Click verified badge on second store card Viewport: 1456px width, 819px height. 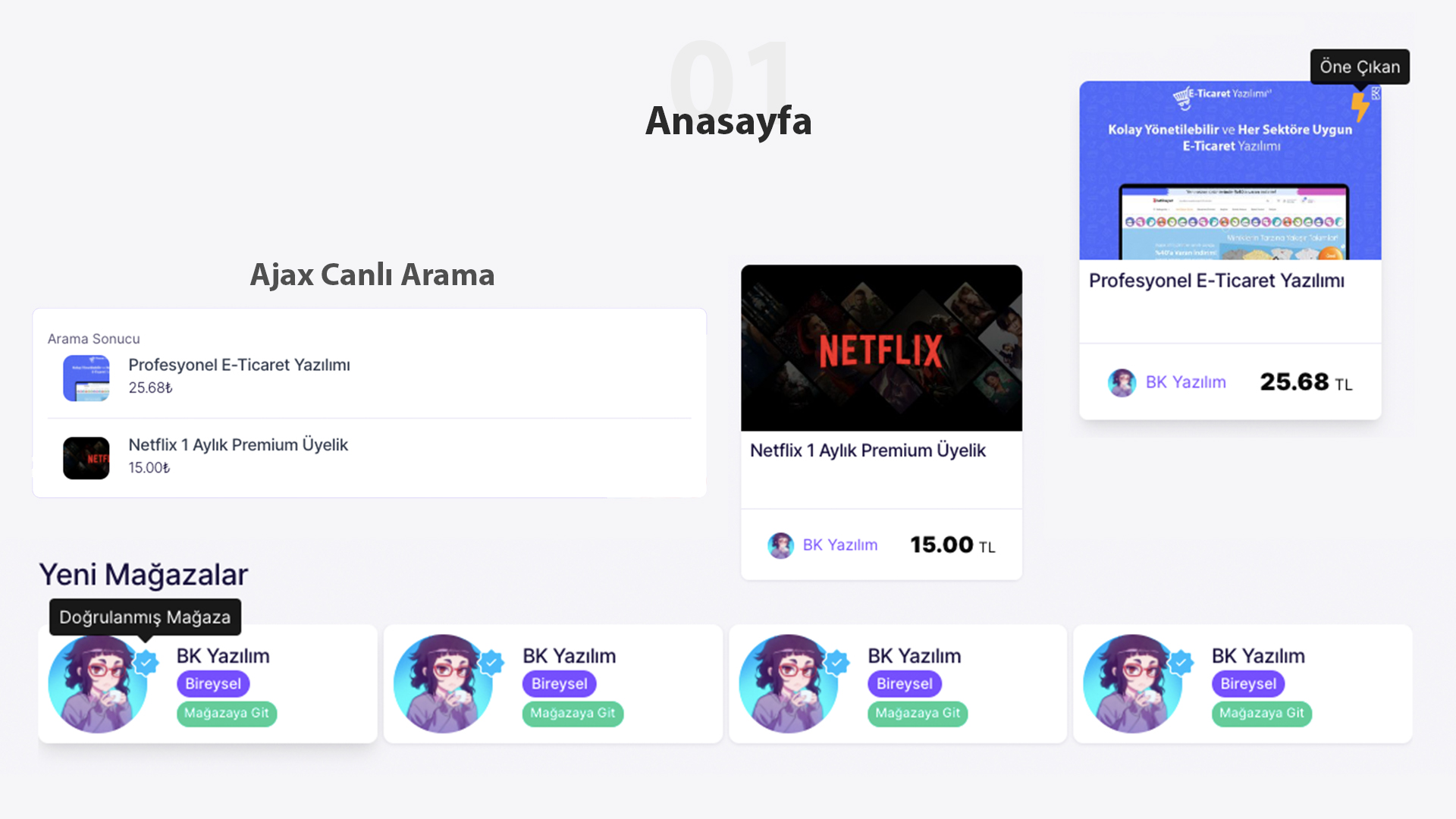491,663
